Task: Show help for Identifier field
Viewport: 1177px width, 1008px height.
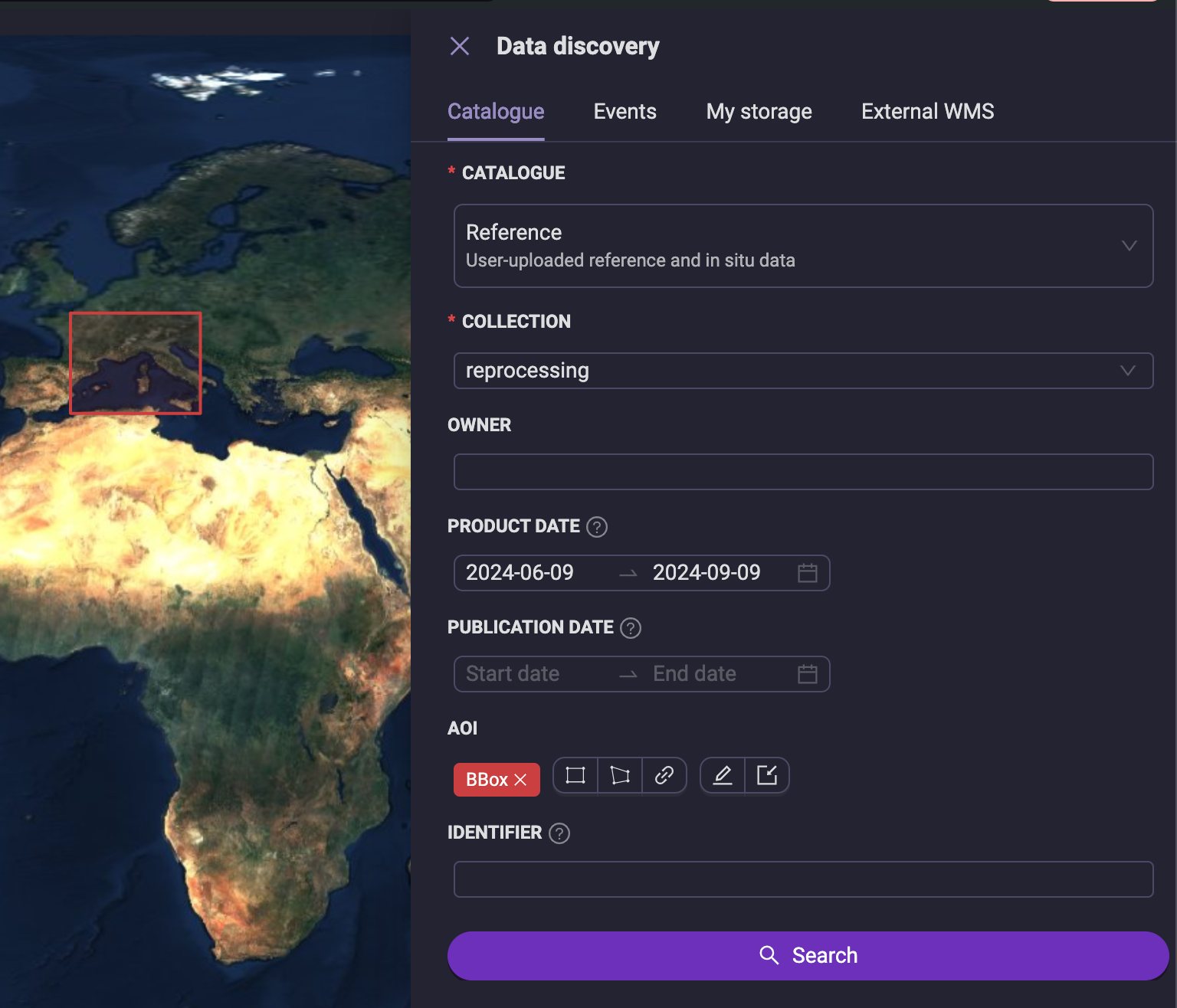Action: 559,833
